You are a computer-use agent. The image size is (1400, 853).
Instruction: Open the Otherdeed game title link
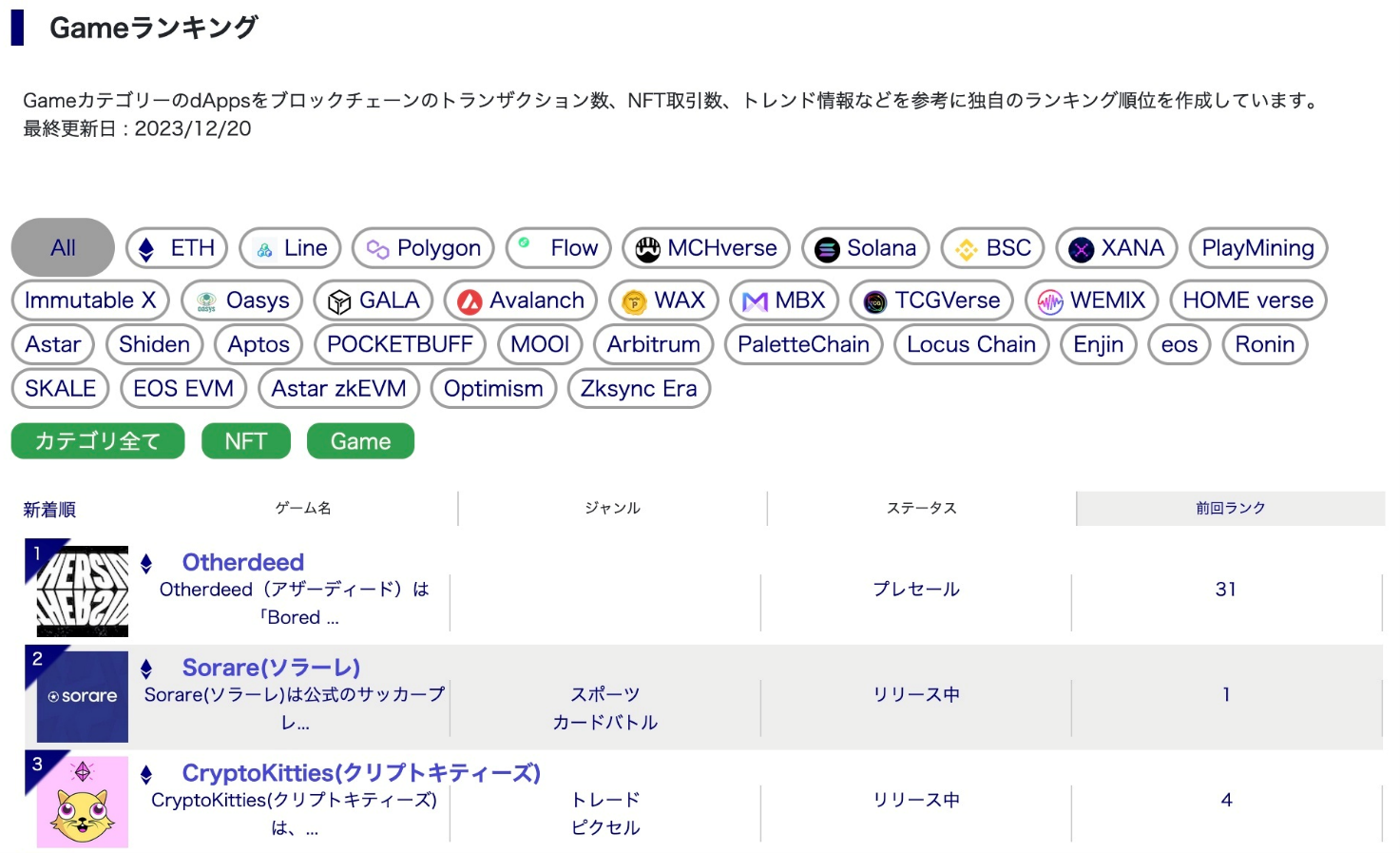[243, 562]
